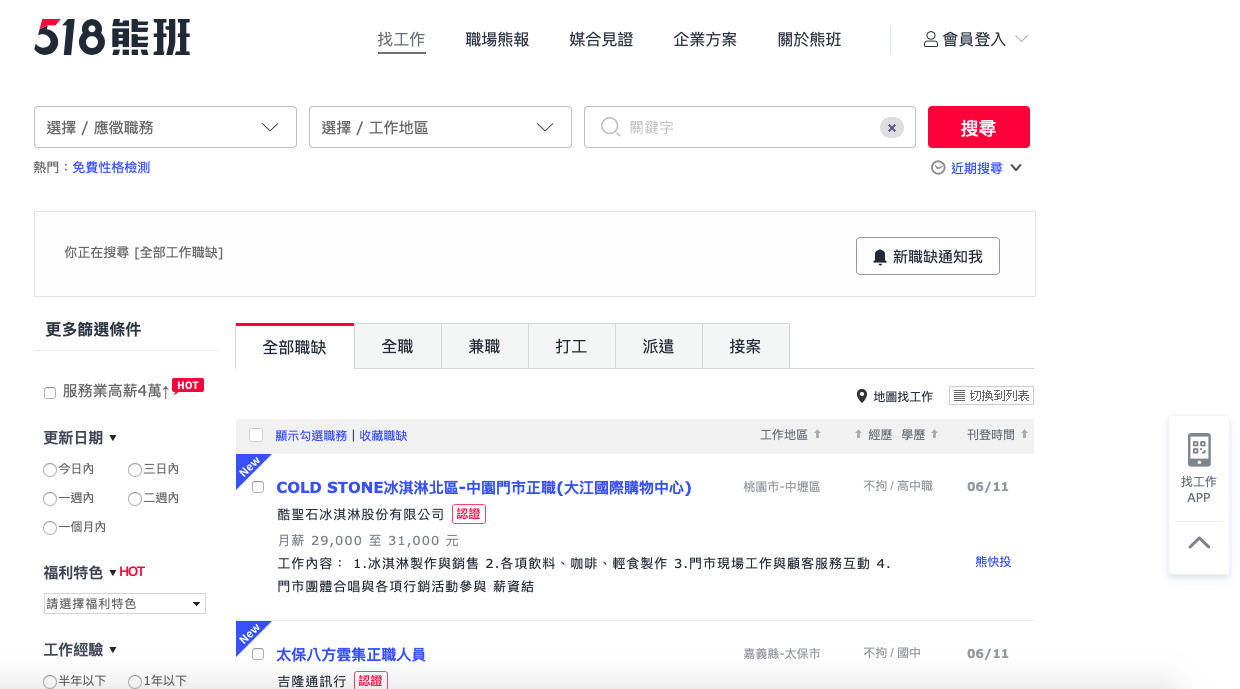Click the 收藏職缺 link

coord(383,436)
